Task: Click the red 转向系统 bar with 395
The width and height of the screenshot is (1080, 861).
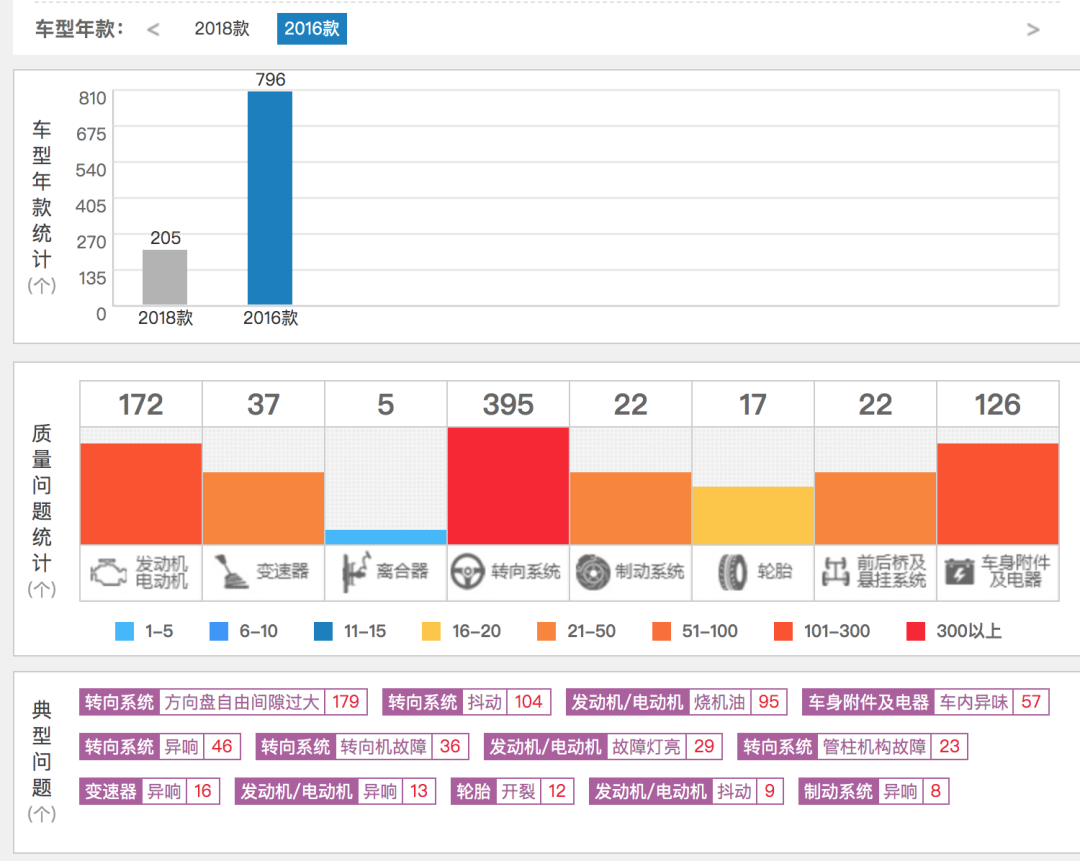Action: [508, 486]
